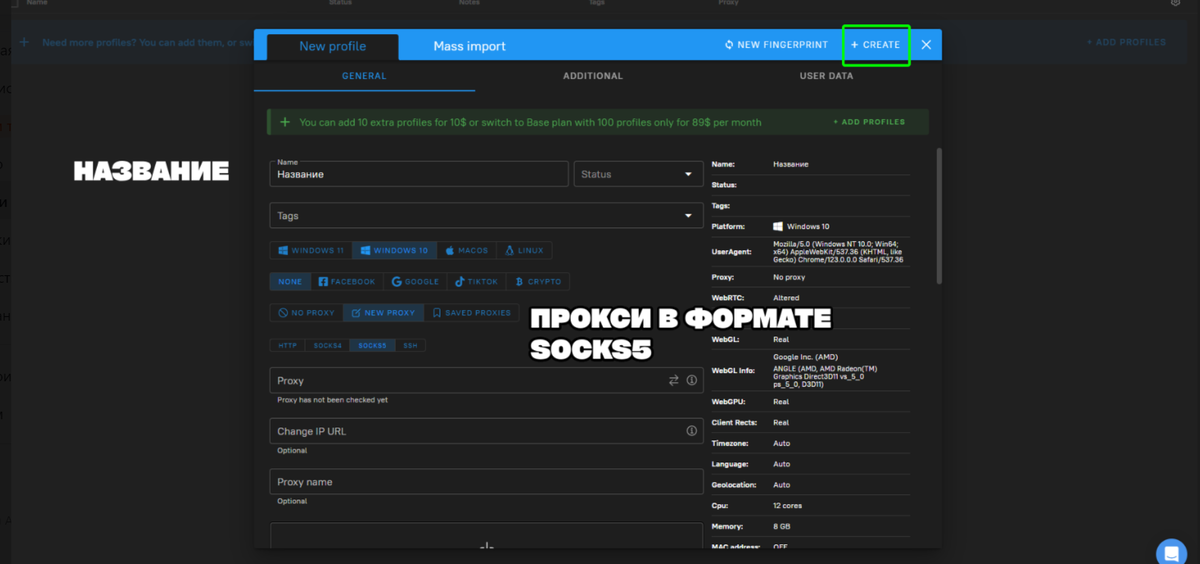Screen dimensions: 1200x564
Task: Click the 'Windows 10' platform summary value
Action: 801,227
